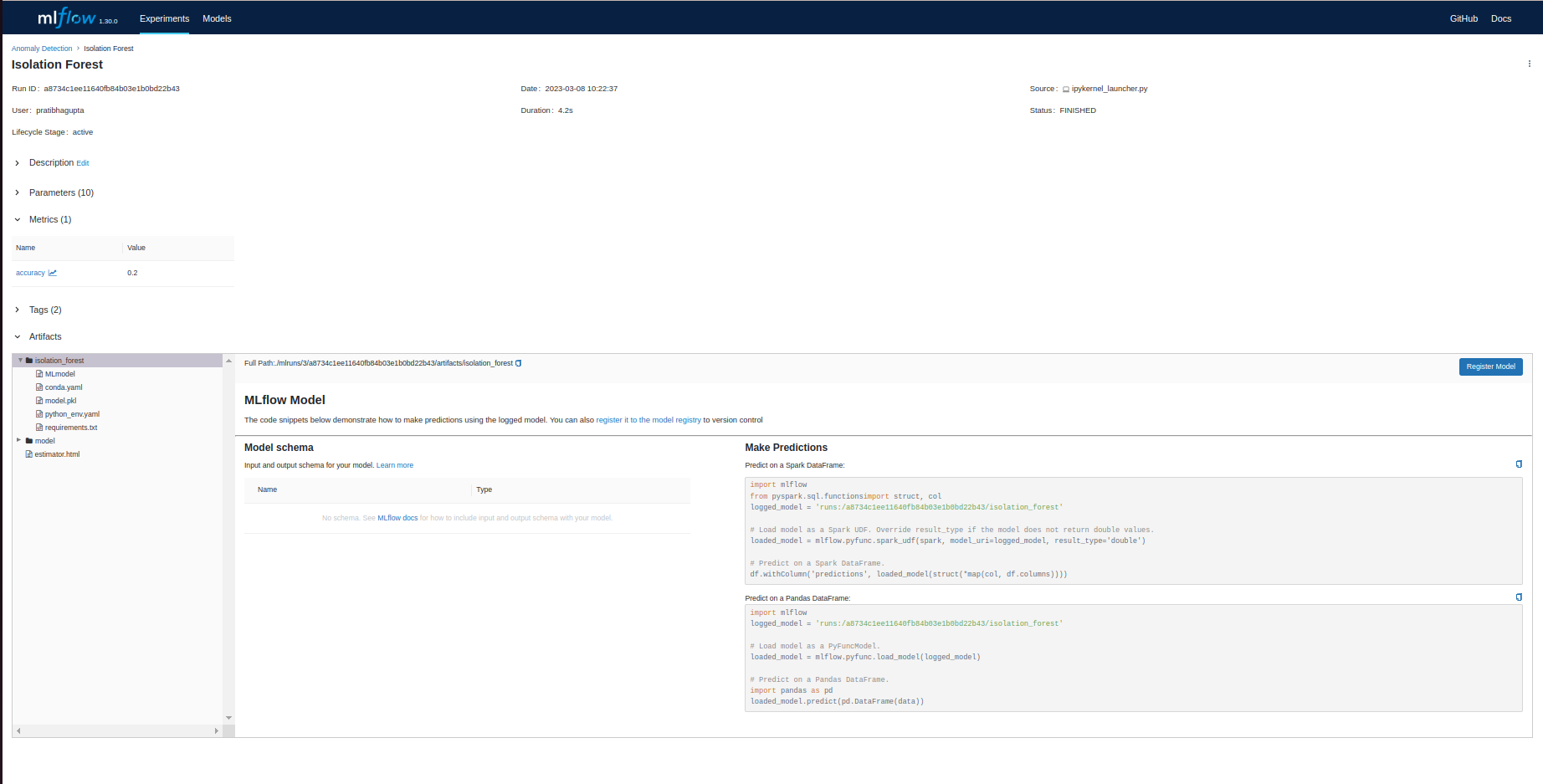This screenshot has width=1543, height=784.
Task: Select conda.yaml artifact file
Action: pyautogui.click(x=64, y=387)
